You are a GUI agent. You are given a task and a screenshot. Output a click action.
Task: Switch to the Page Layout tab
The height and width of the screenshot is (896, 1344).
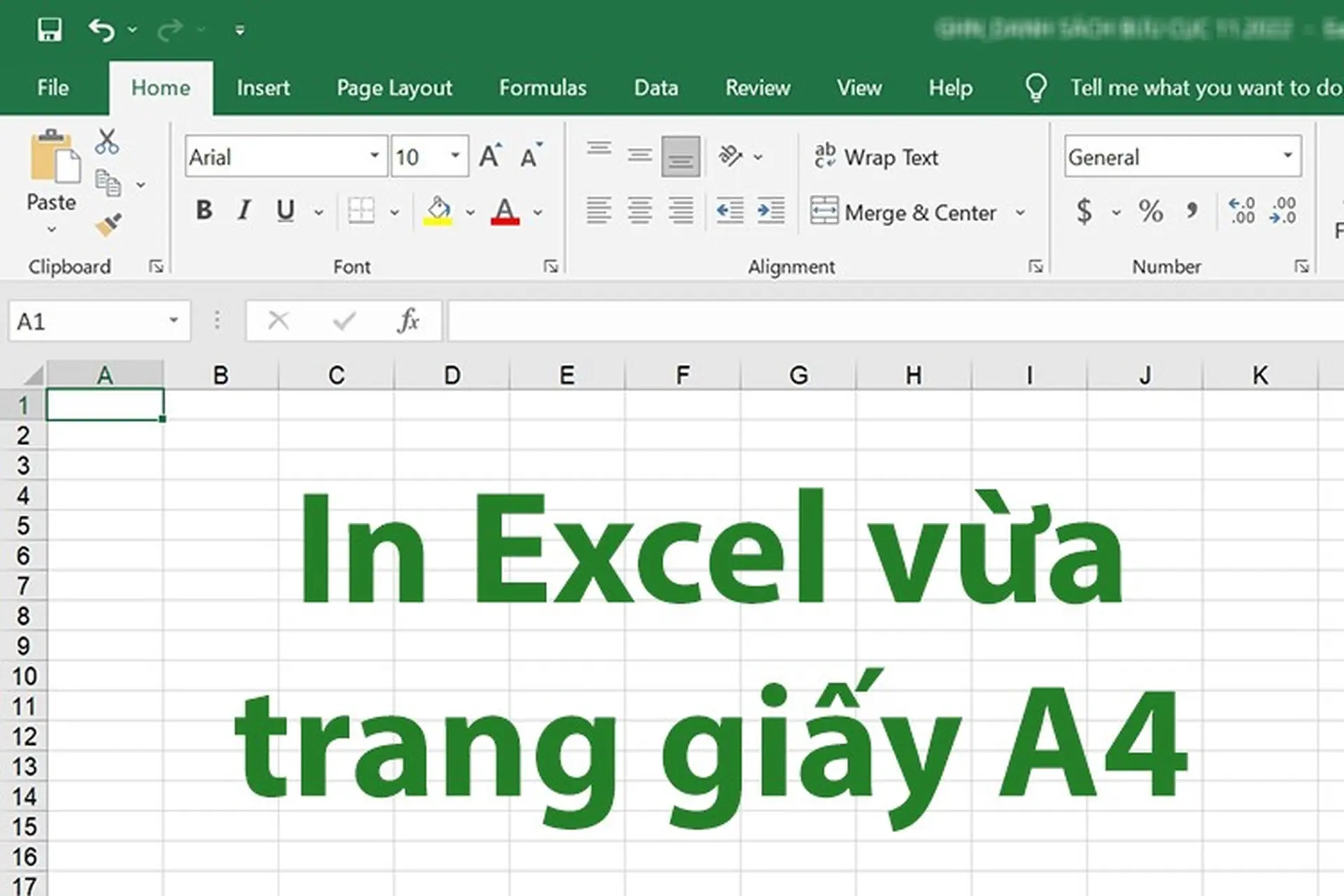(x=394, y=88)
